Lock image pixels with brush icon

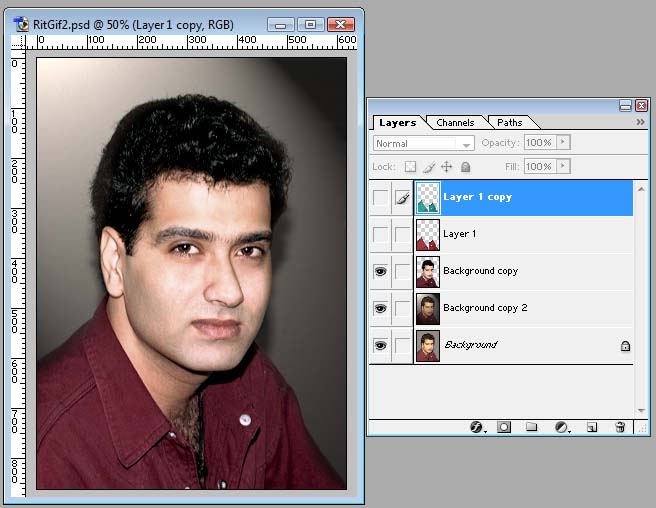coord(429,167)
